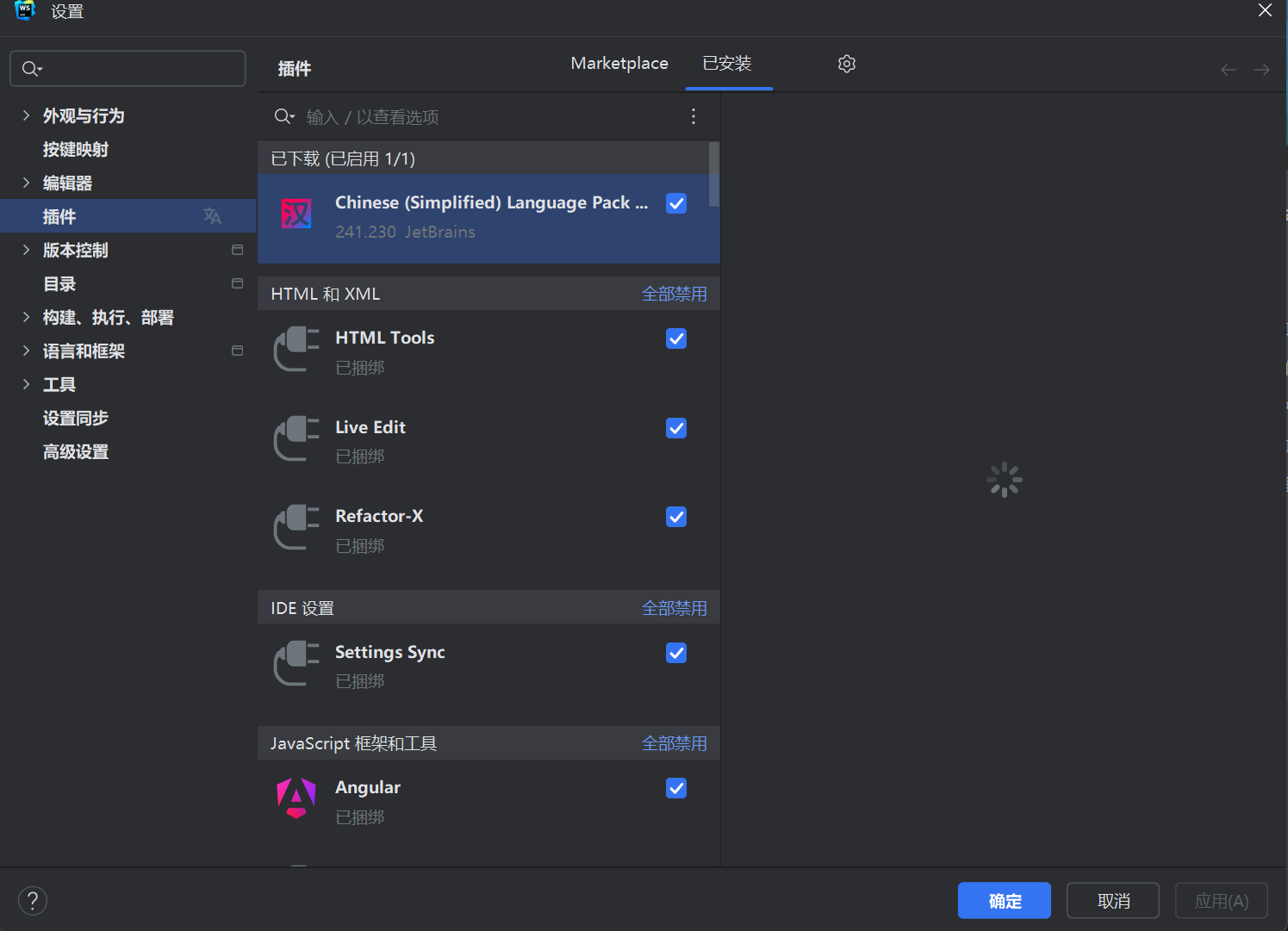Image resolution: width=1288 pixels, height=931 pixels.
Task: Click the Live Edit plug icon
Action: (x=296, y=438)
